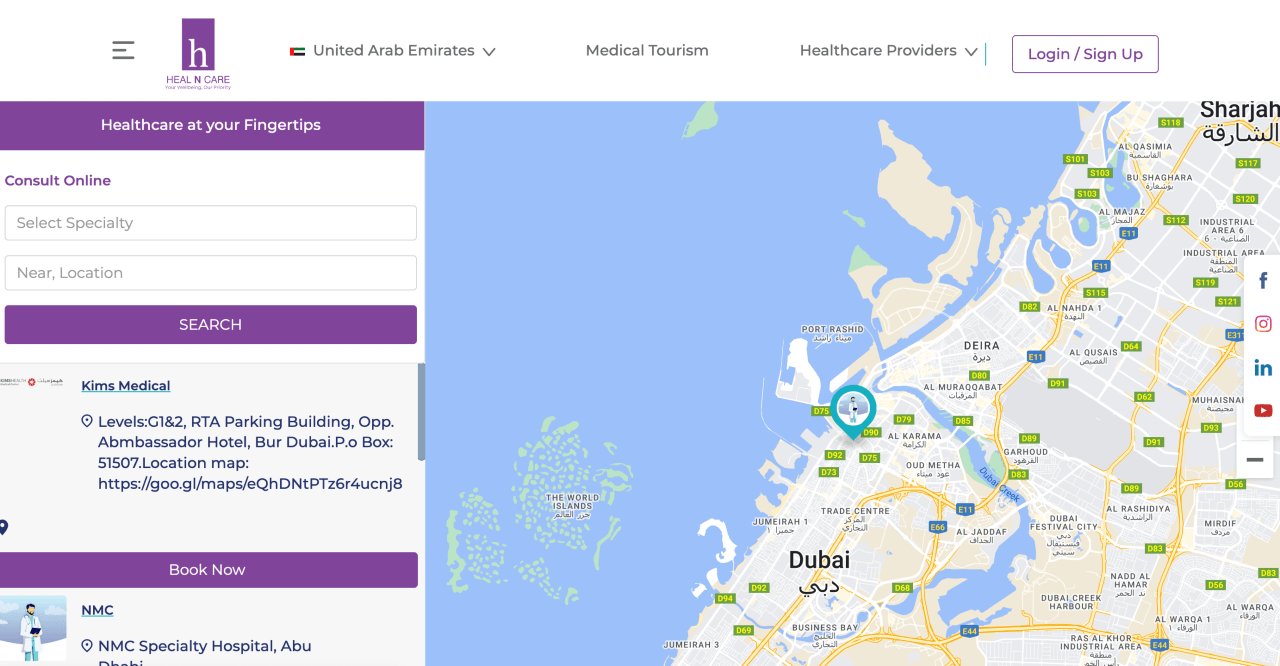The image size is (1280, 666).
Task: Open the Select Specialty field
Action: 210,223
